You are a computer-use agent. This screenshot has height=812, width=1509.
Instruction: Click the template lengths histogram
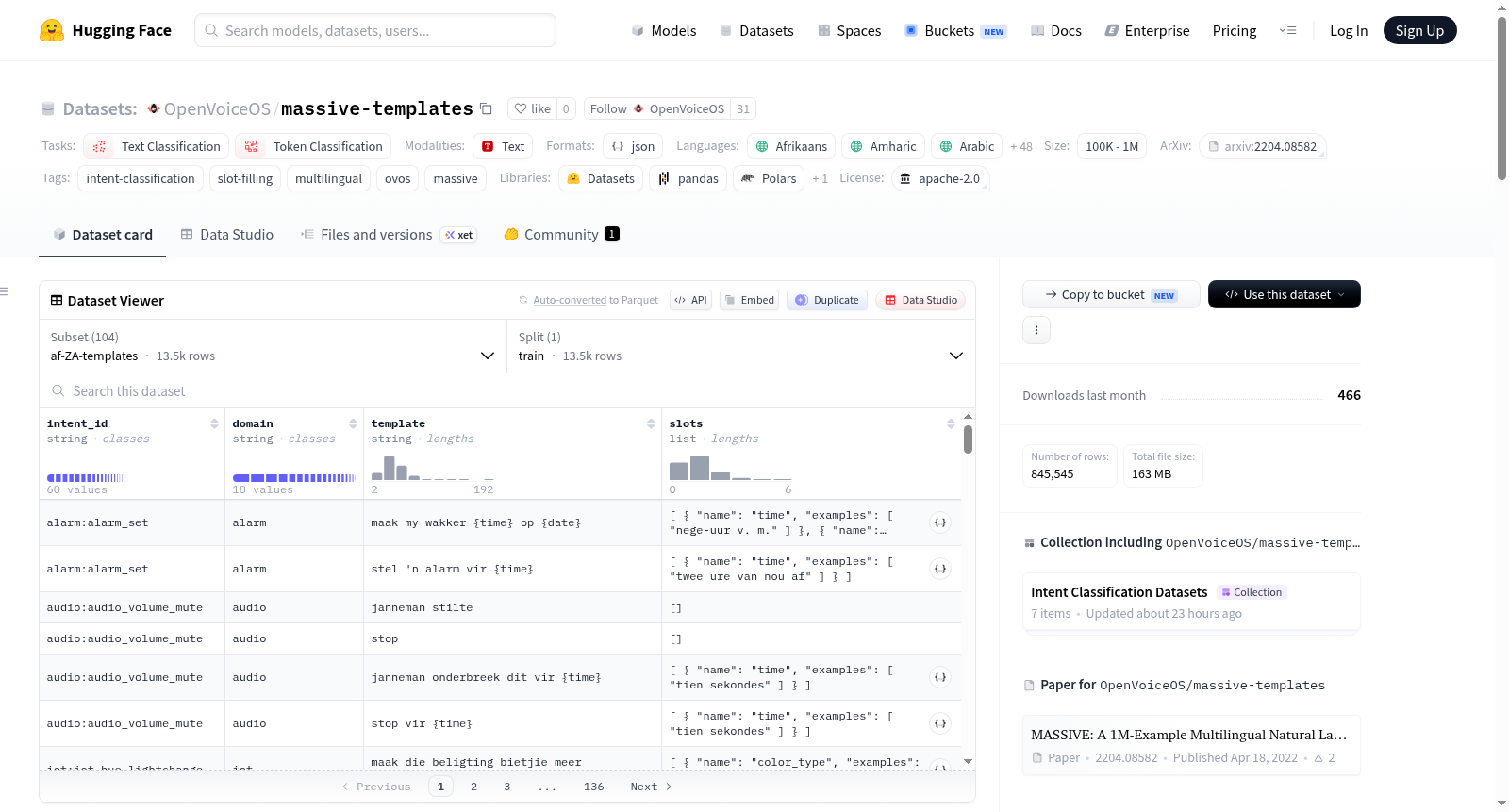click(x=433, y=468)
